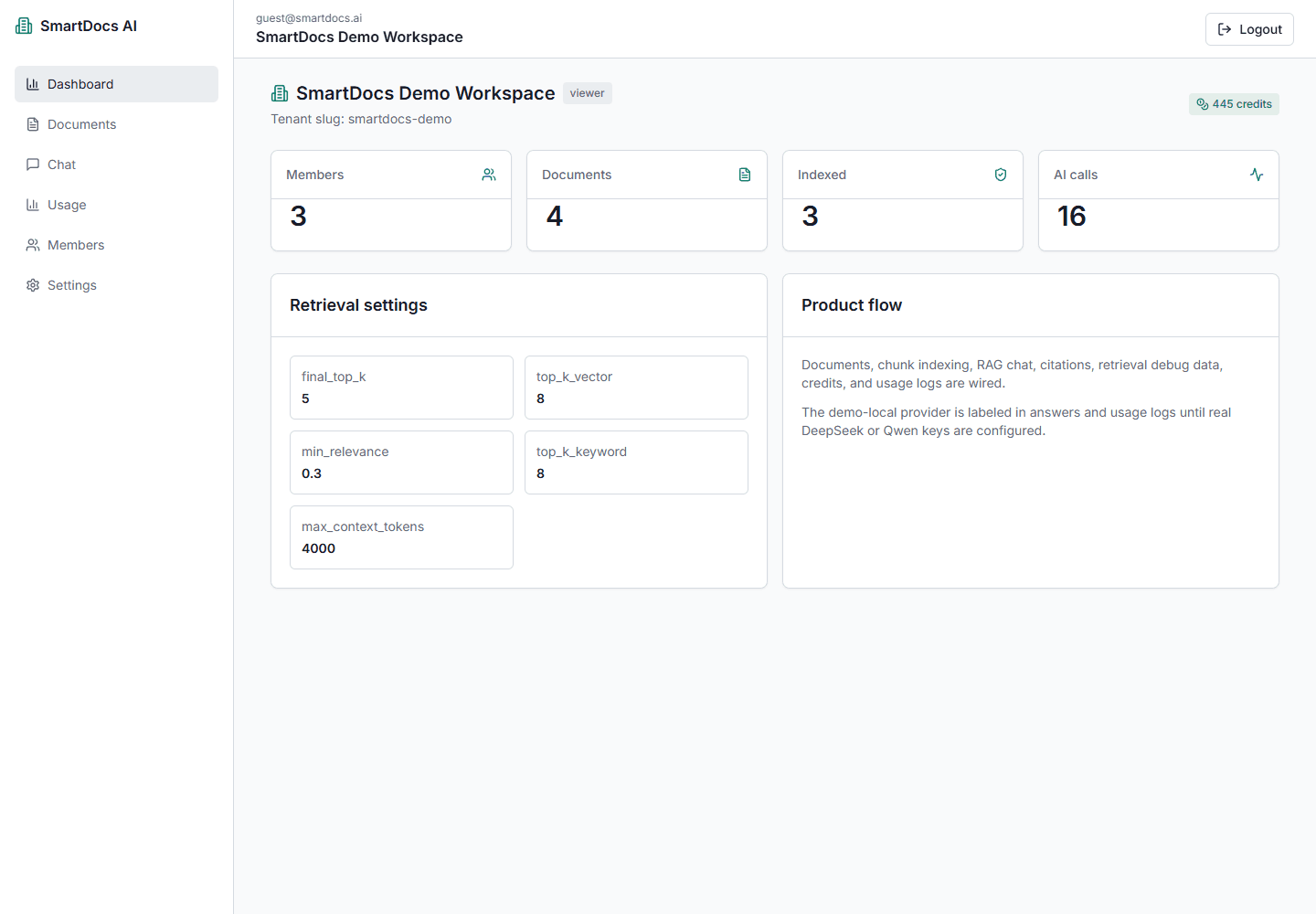The width and height of the screenshot is (1316, 914).
Task: Click the Logout button
Action: click(1249, 29)
